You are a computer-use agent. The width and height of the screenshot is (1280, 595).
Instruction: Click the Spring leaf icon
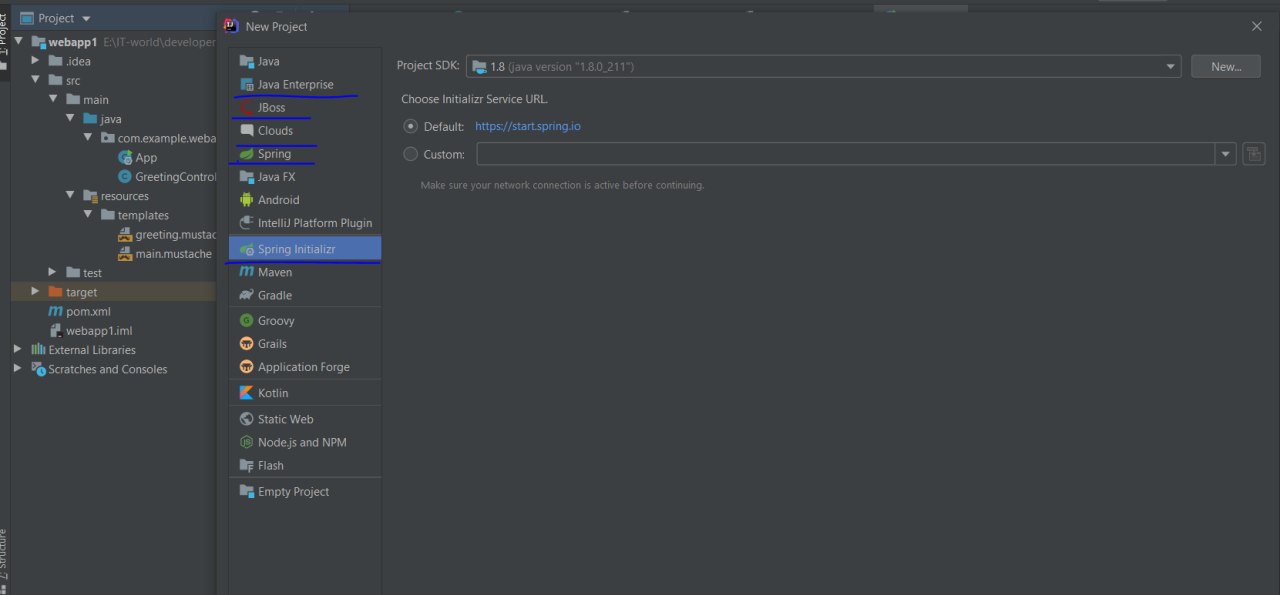[246, 153]
